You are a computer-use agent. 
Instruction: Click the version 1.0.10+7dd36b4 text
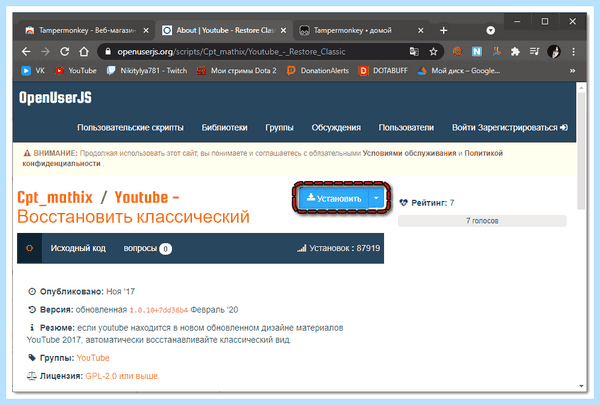(158, 310)
